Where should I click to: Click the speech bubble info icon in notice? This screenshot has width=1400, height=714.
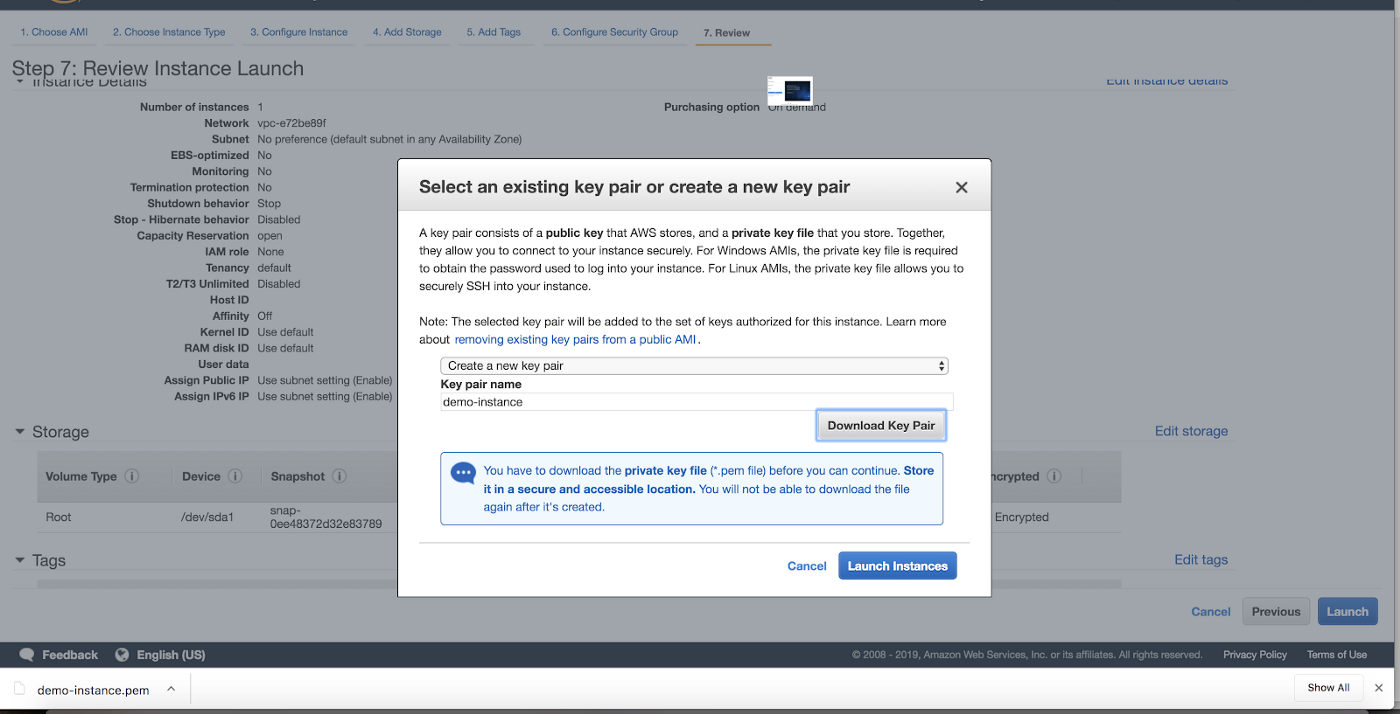463,473
